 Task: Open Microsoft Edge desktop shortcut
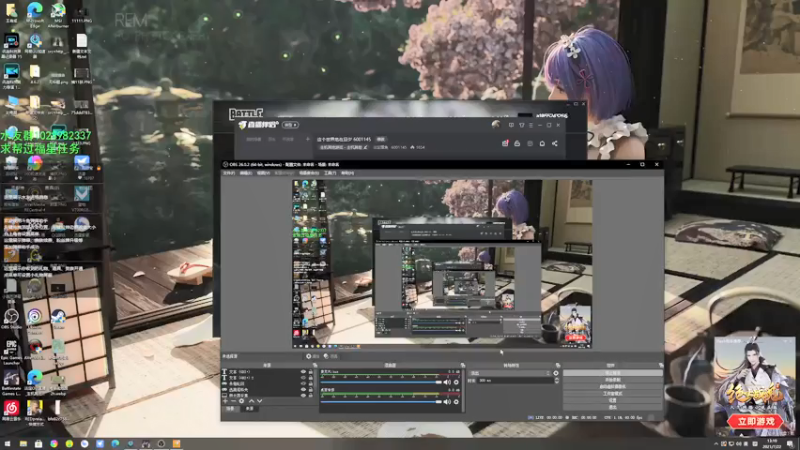35,13
